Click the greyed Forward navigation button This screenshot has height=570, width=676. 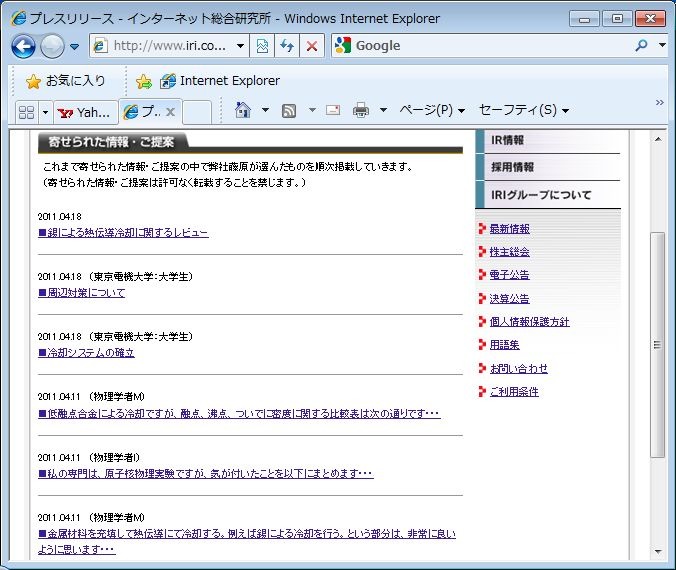52,46
